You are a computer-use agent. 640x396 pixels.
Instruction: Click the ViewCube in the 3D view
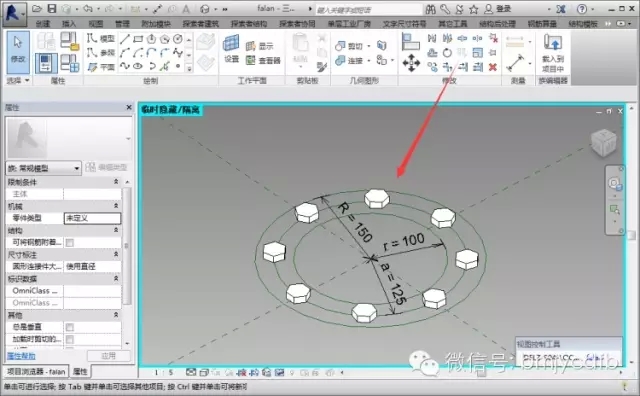pos(603,142)
